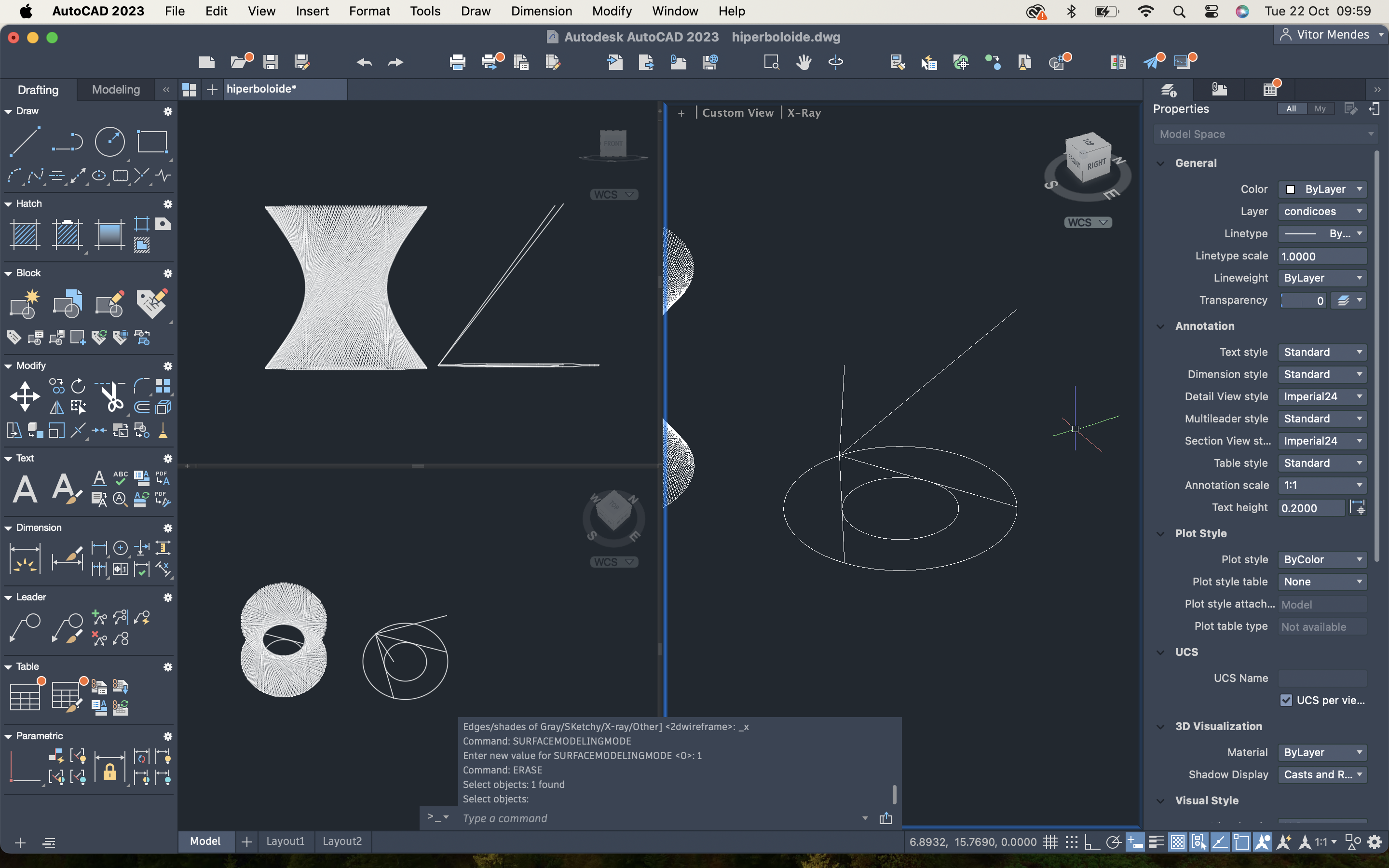Open the Plot style ByColor dropdown
The height and width of the screenshot is (868, 1389).
click(1322, 559)
